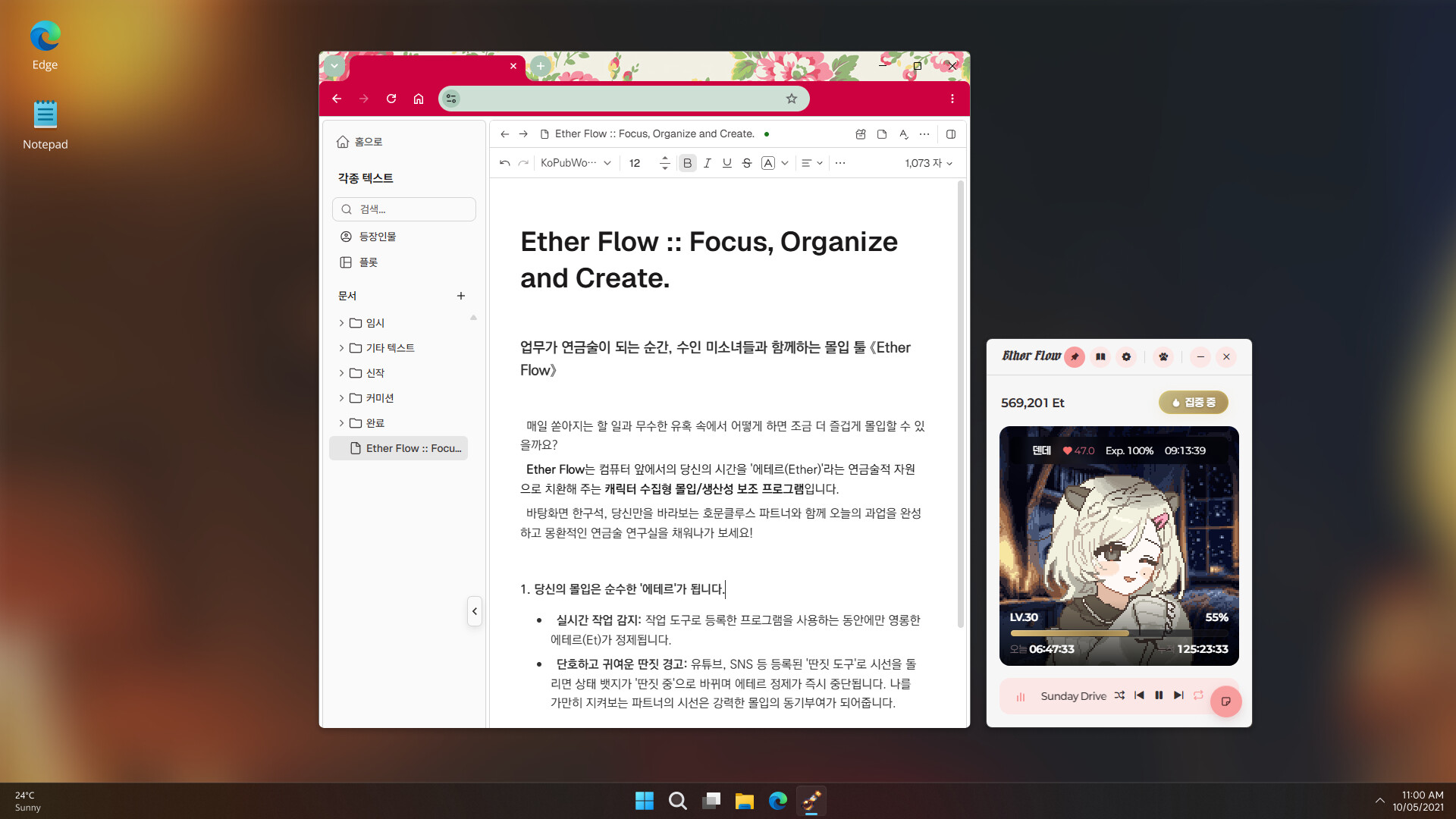Select the Ether Flow document in sidebar
Viewport: 1456px width, 819px height.
(399, 448)
